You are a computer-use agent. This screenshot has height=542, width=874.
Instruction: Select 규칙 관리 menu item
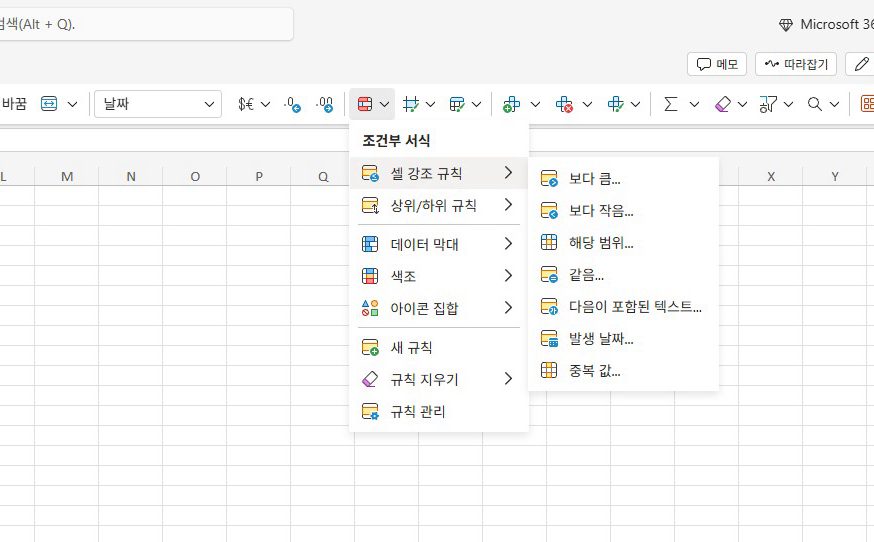tap(439, 412)
